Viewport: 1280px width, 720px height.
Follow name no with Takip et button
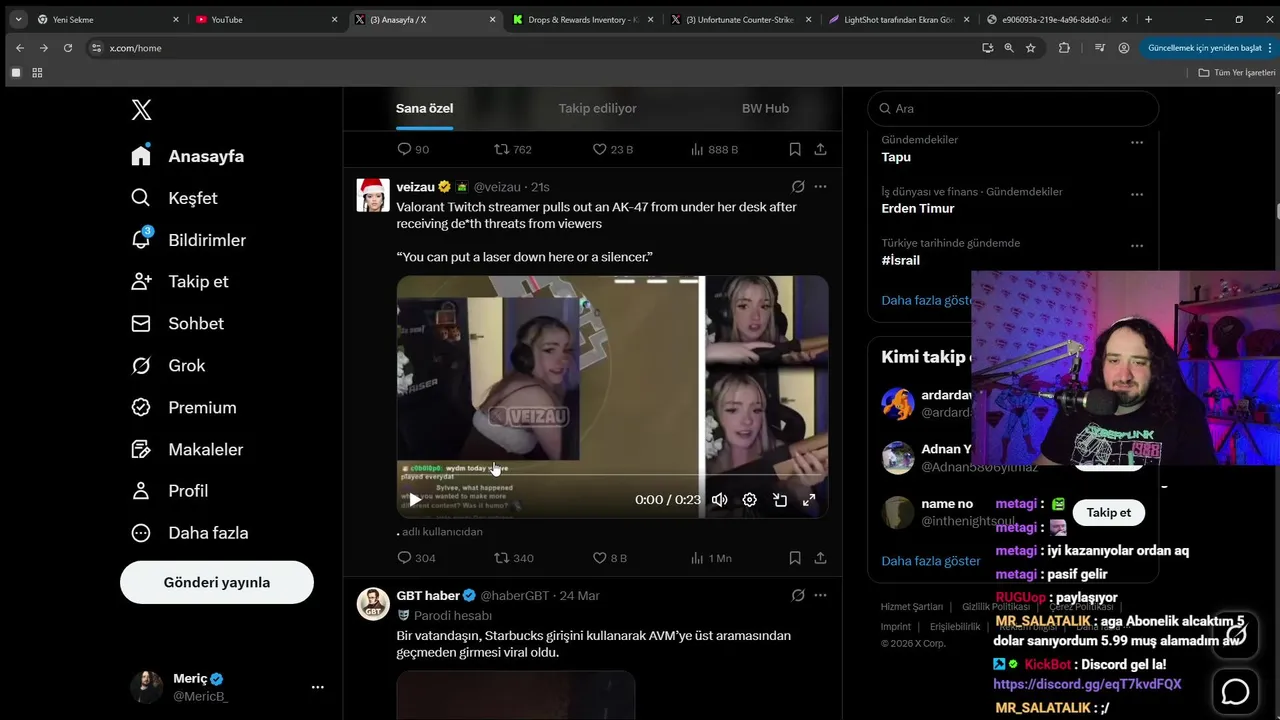click(x=1108, y=512)
